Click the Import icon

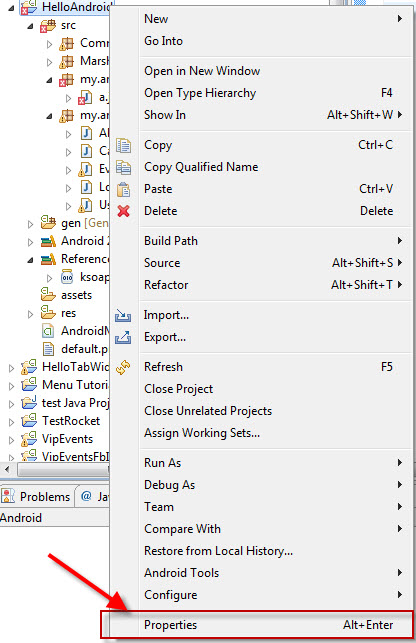(x=123, y=315)
